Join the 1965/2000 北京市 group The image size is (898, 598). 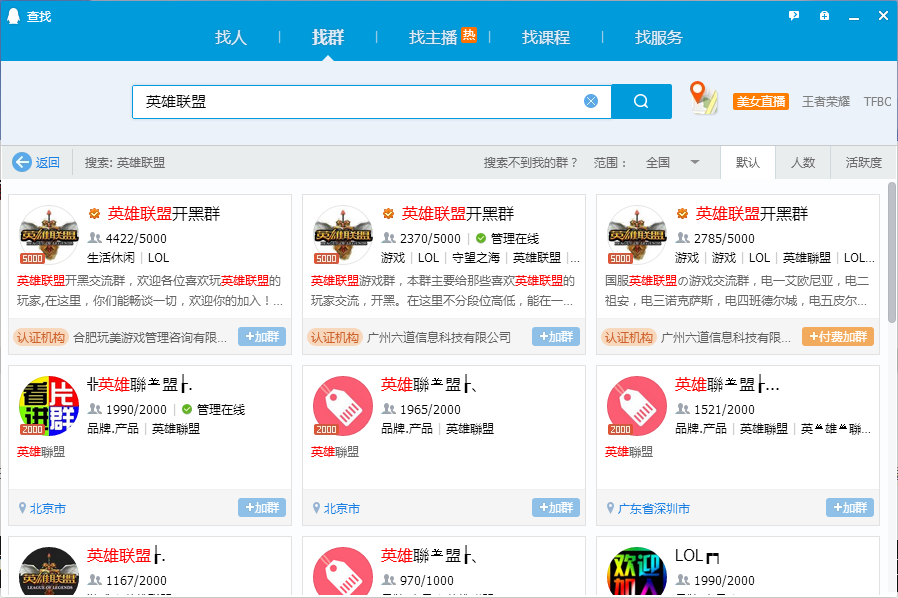point(556,507)
